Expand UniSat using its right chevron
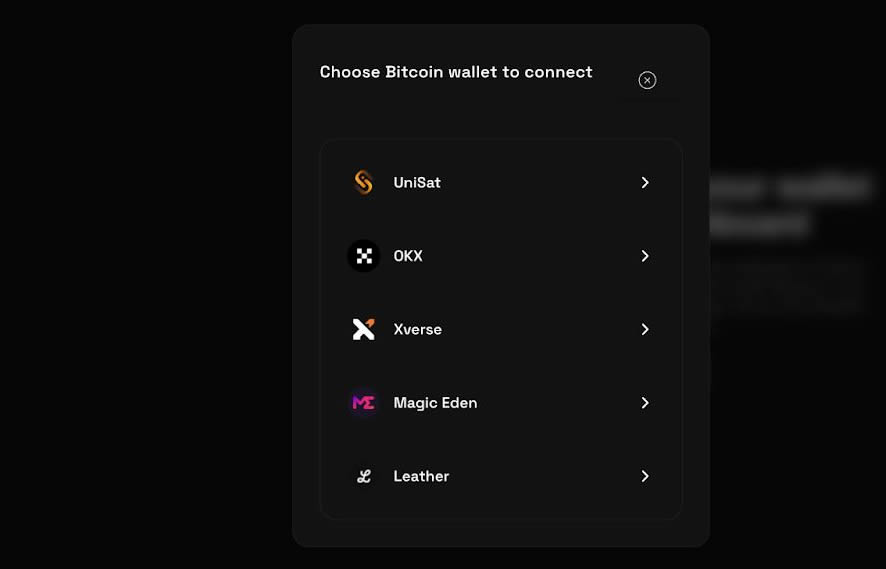886x569 pixels. pos(645,182)
